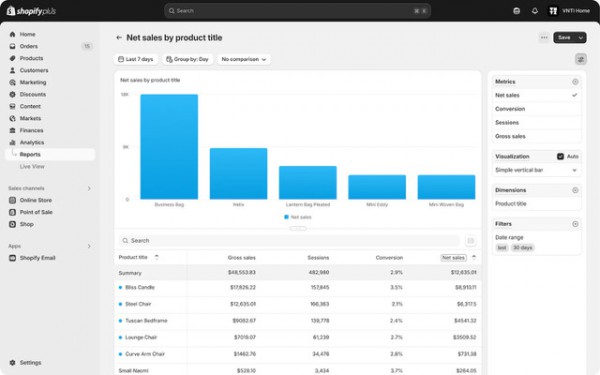Open the three-dot more actions menu
The width and height of the screenshot is (600, 375).
[x=544, y=38]
